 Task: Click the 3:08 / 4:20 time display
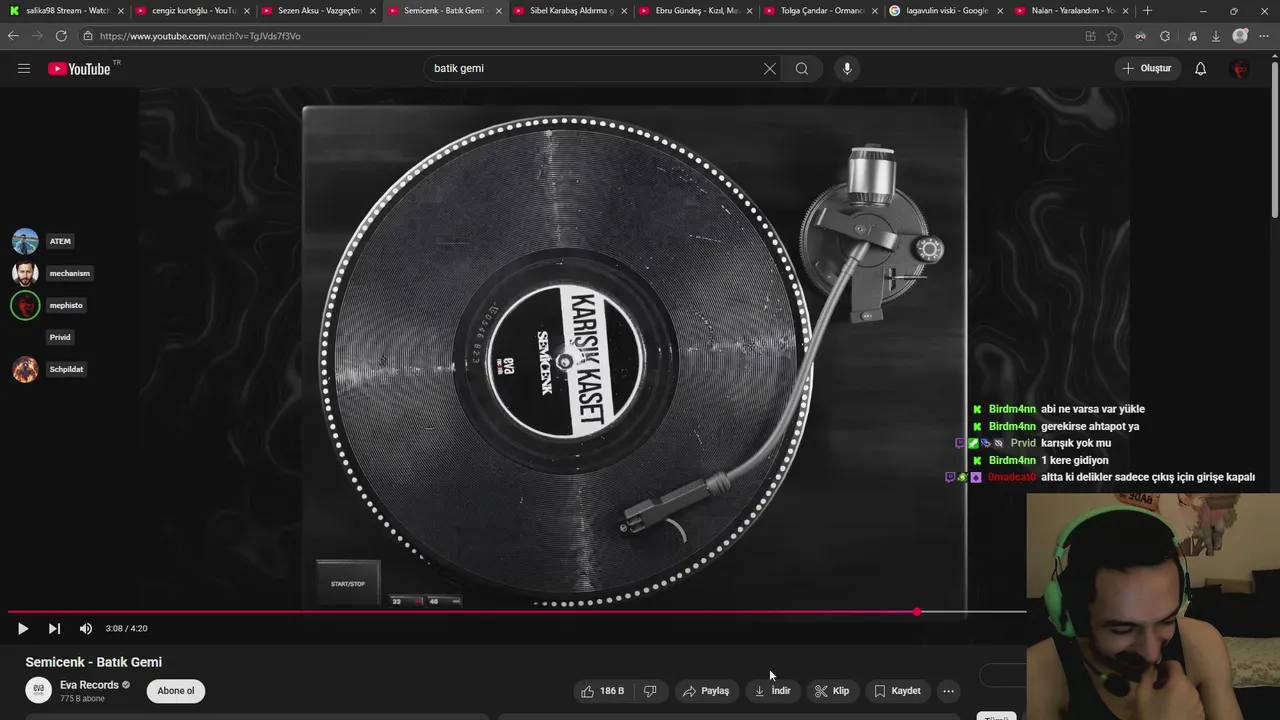coord(126,628)
